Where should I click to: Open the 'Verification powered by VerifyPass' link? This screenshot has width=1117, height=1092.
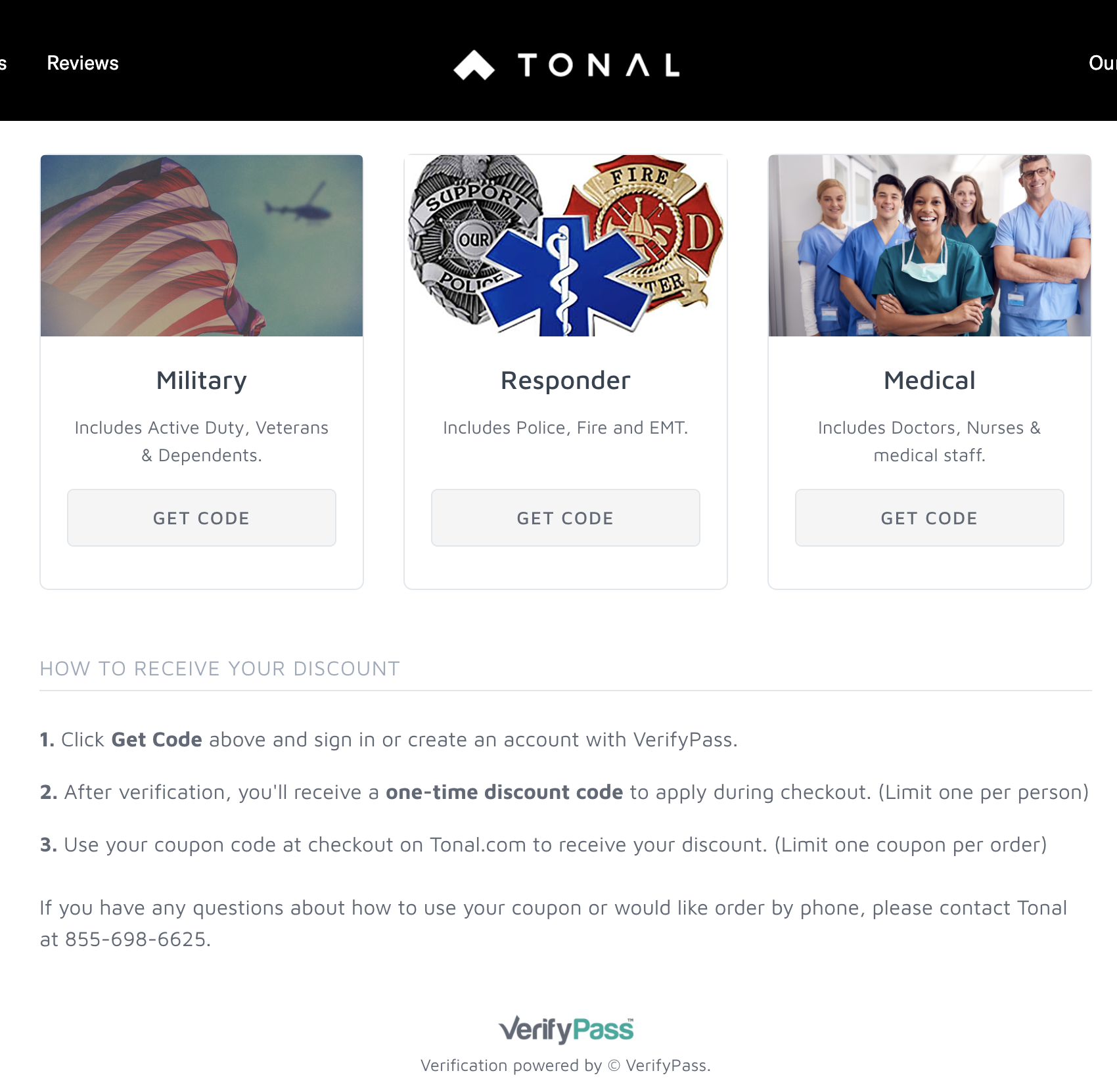pyautogui.click(x=566, y=1065)
